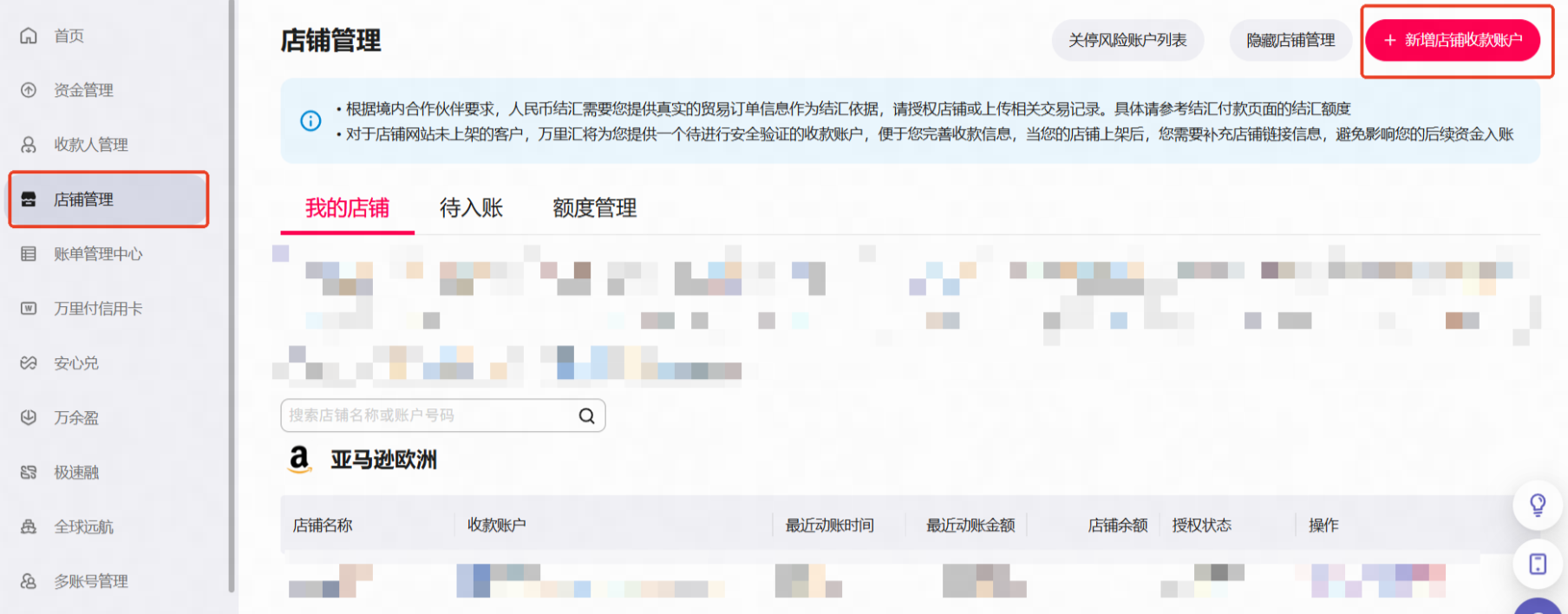
Task: Click the 资金管理 icon in sidebar
Action: [x=29, y=90]
